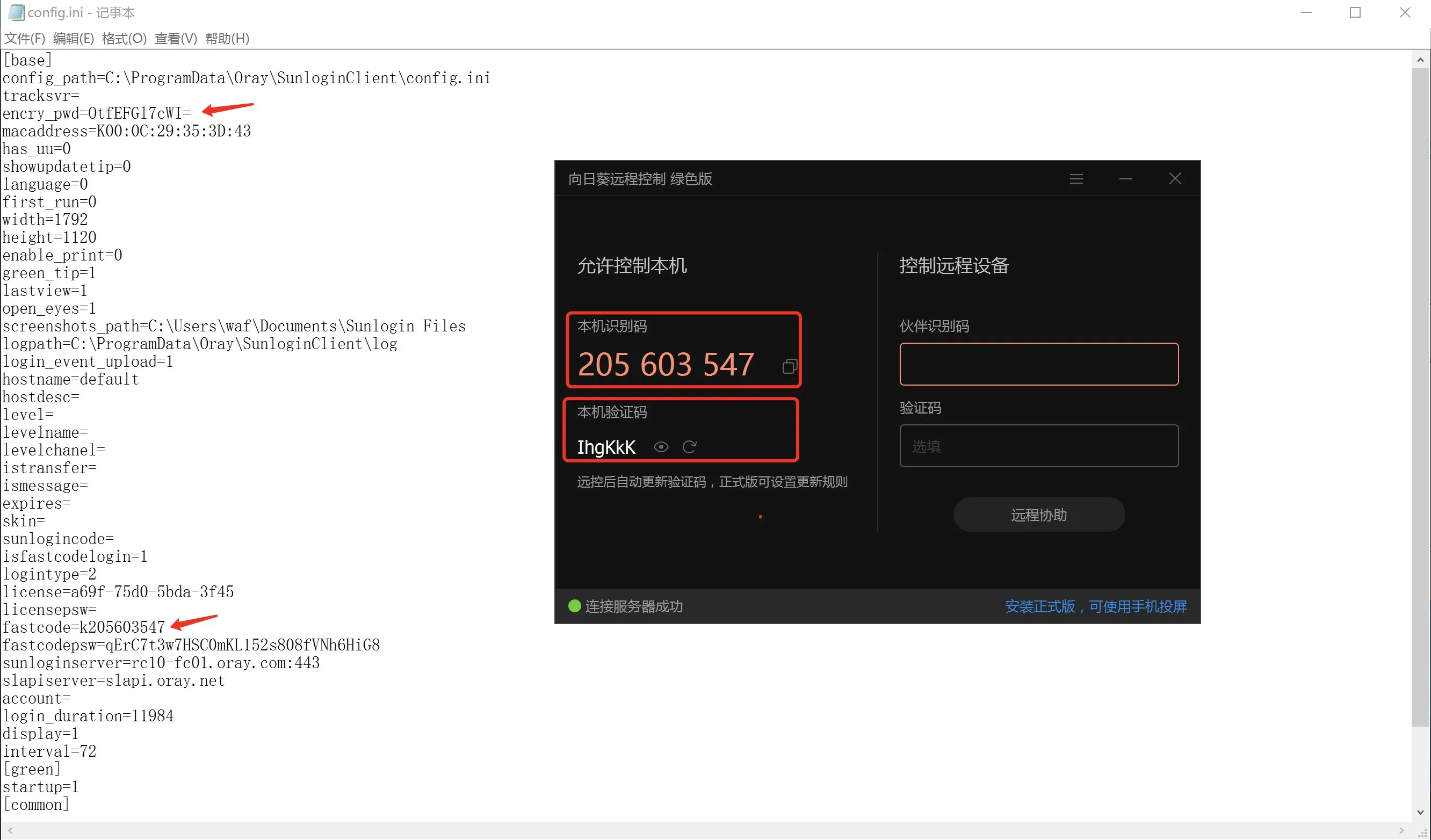The image size is (1431, 840).
Task: Click green server connection status indicator
Action: (574, 606)
